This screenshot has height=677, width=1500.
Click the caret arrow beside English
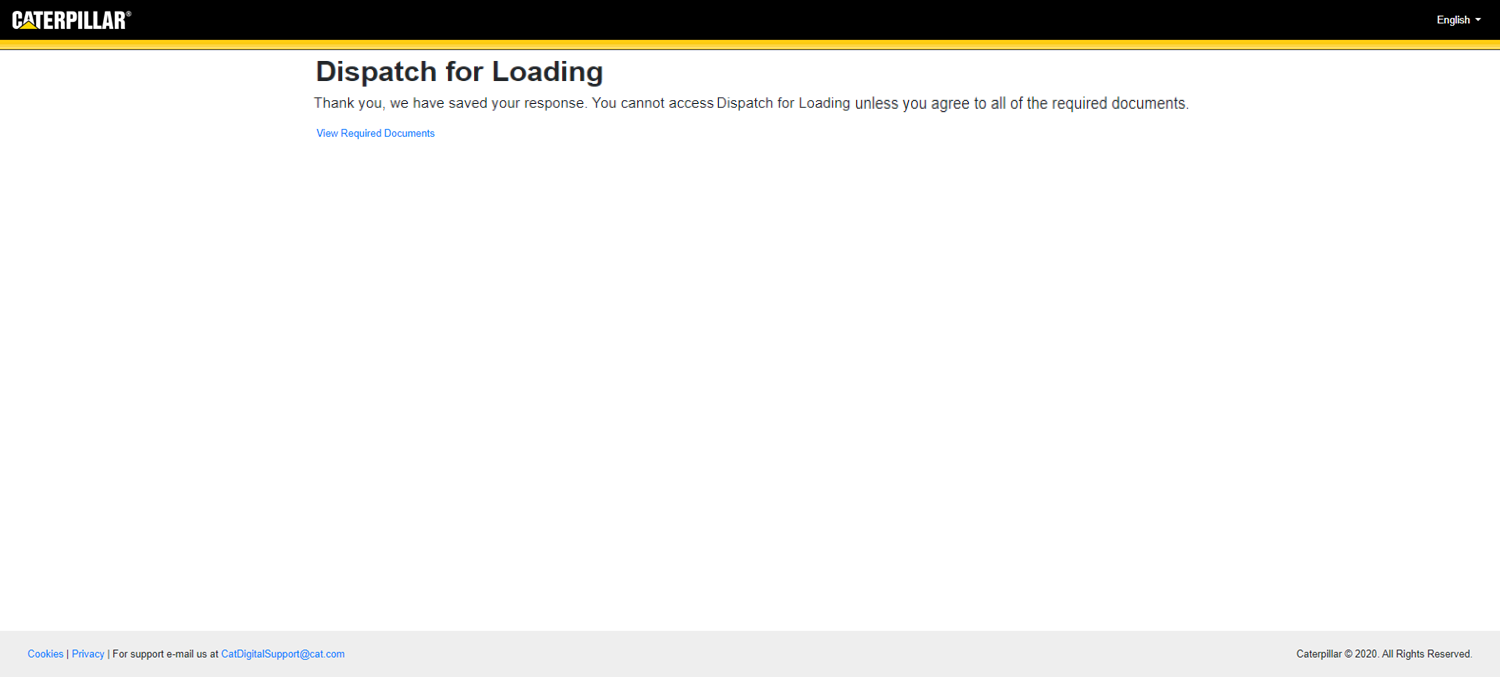1478,20
